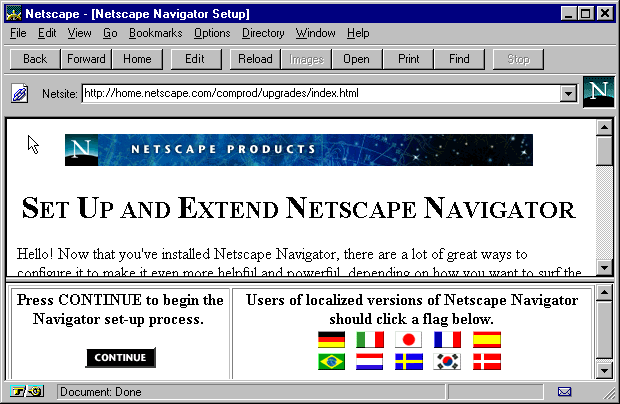Image resolution: width=620 pixels, height=404 pixels.
Task: Click inside the Netsite URL field
Action: coord(320,94)
